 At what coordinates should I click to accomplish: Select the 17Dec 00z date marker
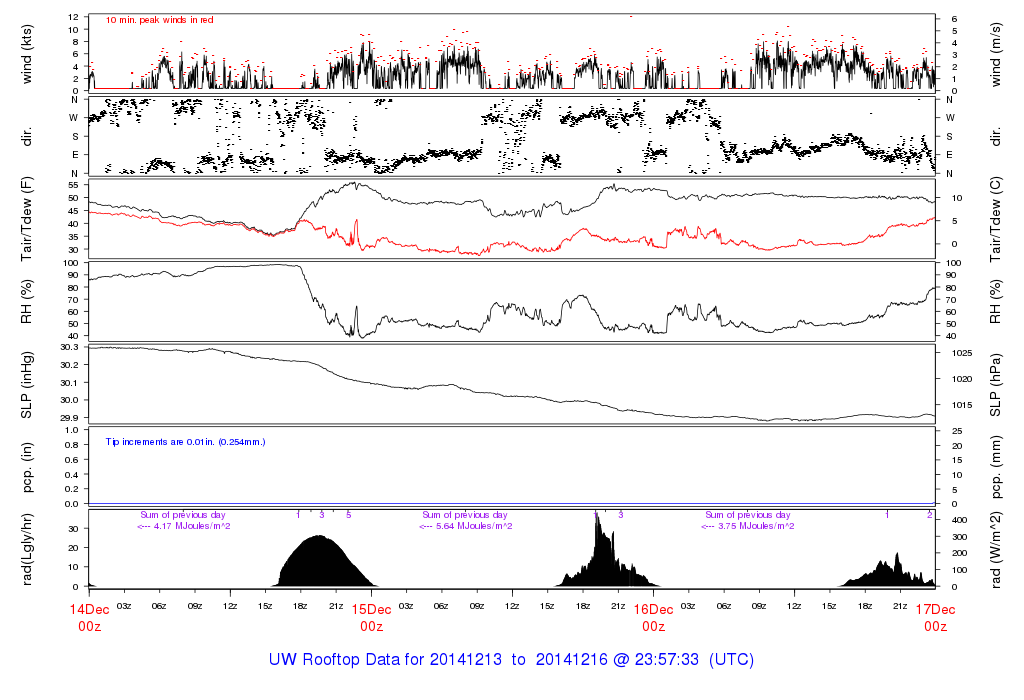pyautogui.click(x=935, y=617)
